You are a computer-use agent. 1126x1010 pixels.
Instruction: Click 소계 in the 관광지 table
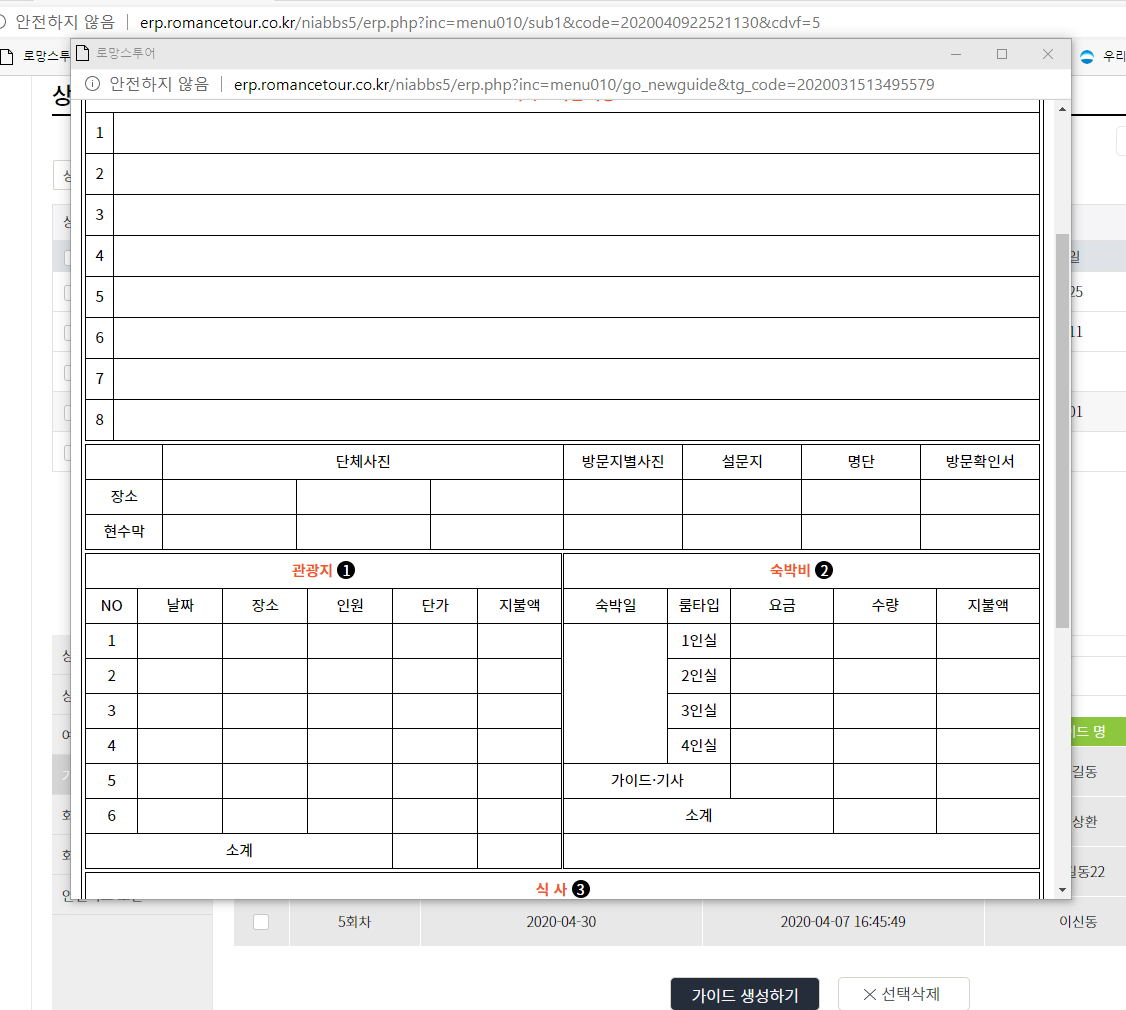click(x=239, y=851)
